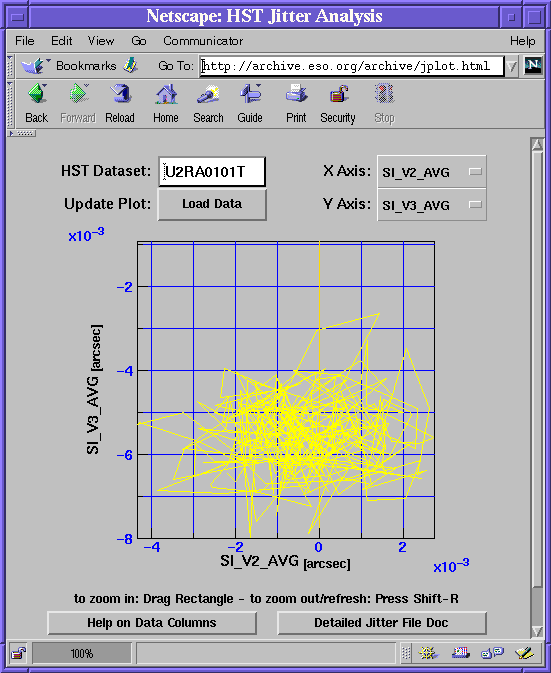
Task: Open the Go menu
Action: coord(139,41)
